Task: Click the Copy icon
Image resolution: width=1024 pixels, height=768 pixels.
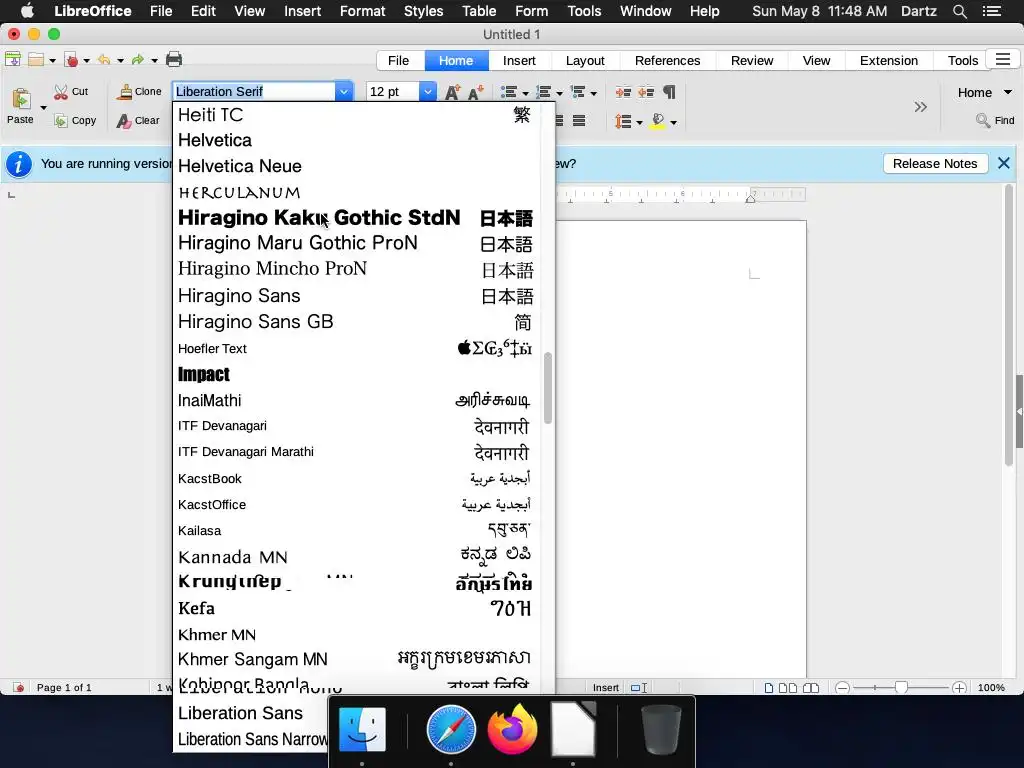Action: [61, 121]
